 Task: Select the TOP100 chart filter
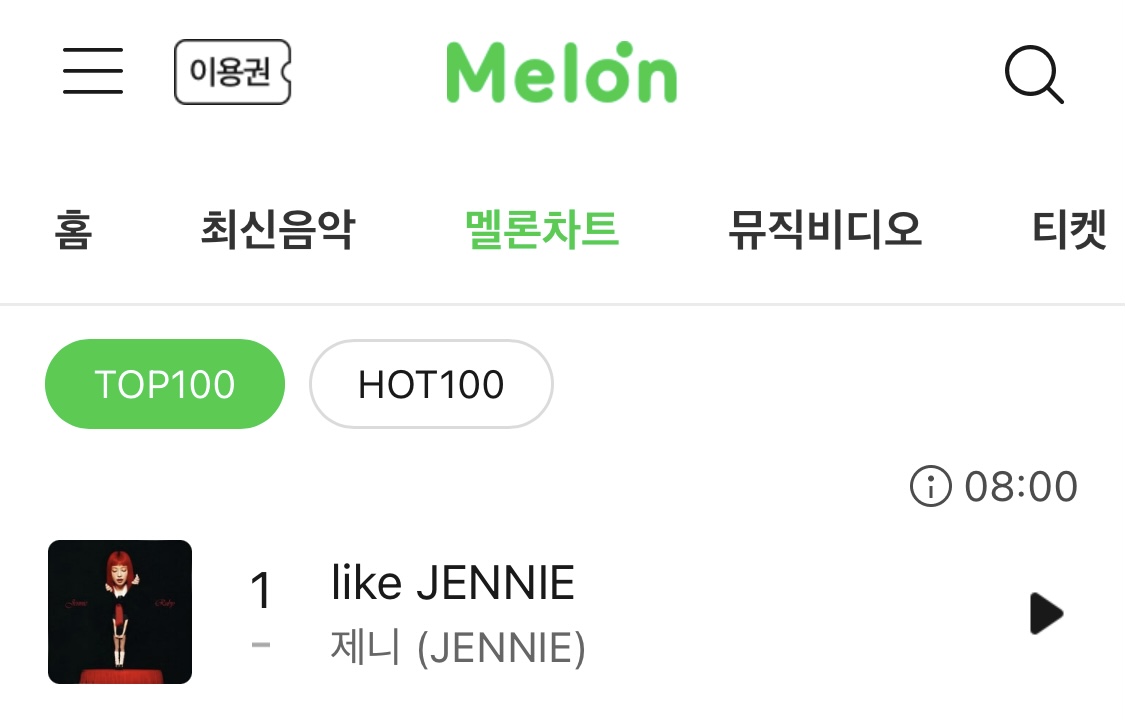tap(165, 384)
